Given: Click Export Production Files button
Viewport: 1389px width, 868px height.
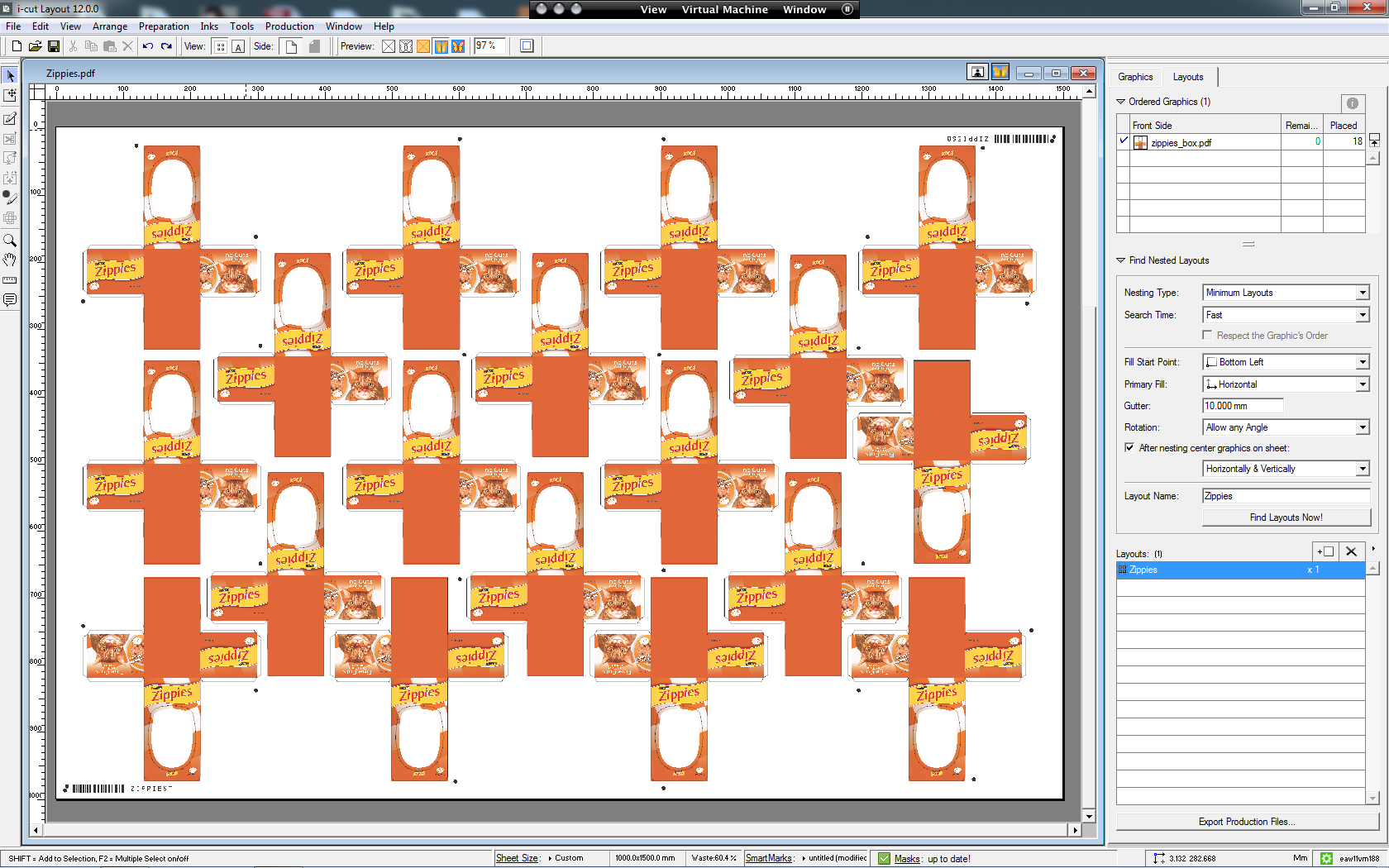Looking at the screenshot, I should coord(1247,822).
